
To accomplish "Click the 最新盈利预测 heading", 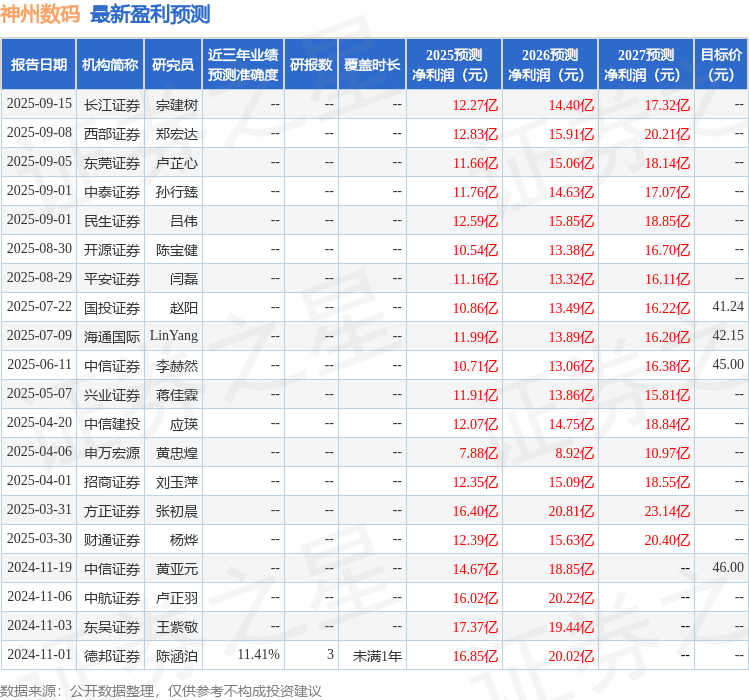I will 150,14.
